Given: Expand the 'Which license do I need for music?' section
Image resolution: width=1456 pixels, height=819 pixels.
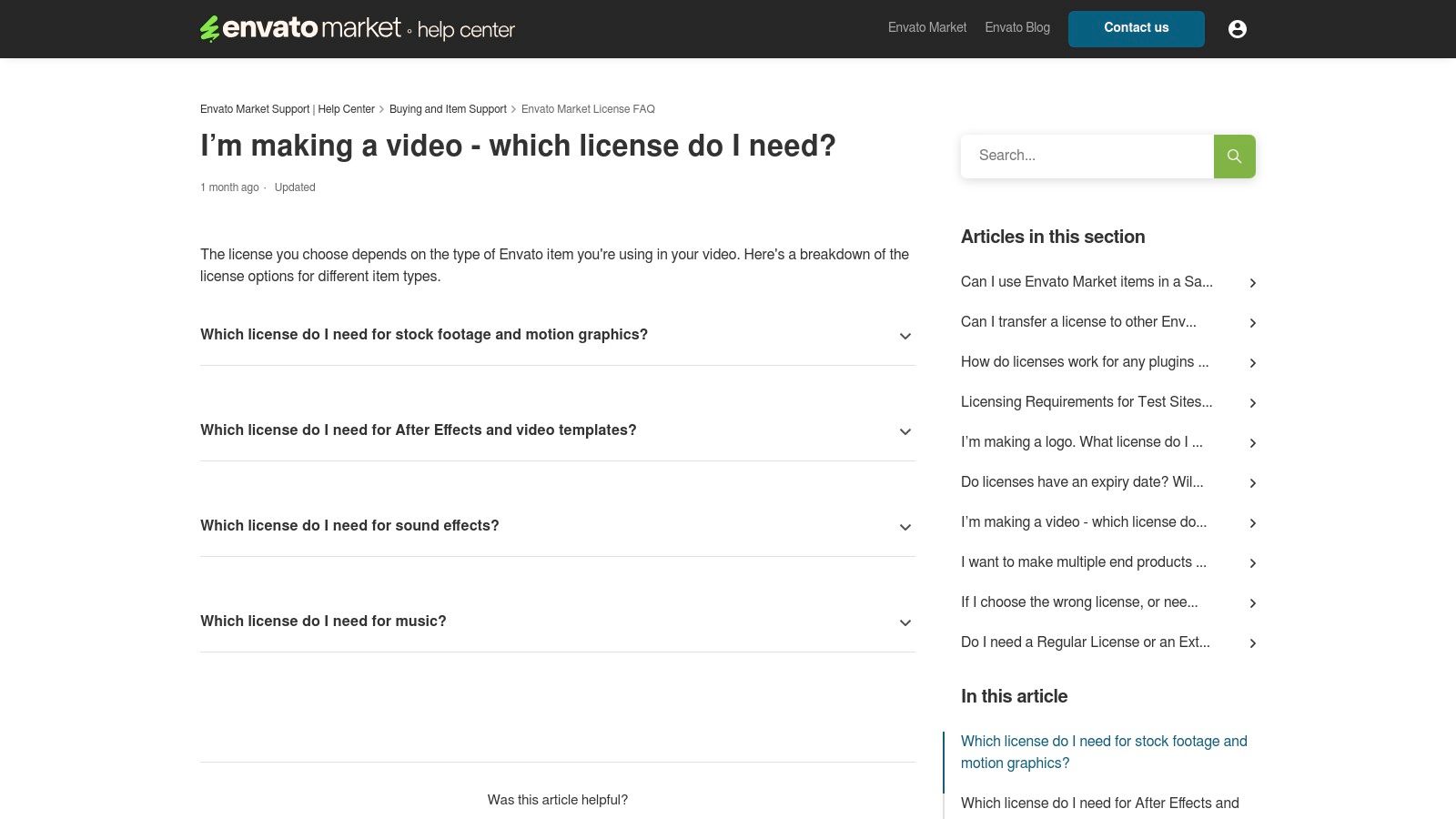Looking at the screenshot, I should (905, 622).
